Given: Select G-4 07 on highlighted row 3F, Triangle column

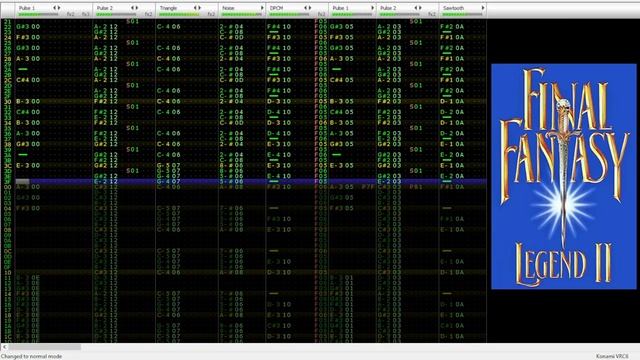Looking at the screenshot, I should [x=169, y=181].
